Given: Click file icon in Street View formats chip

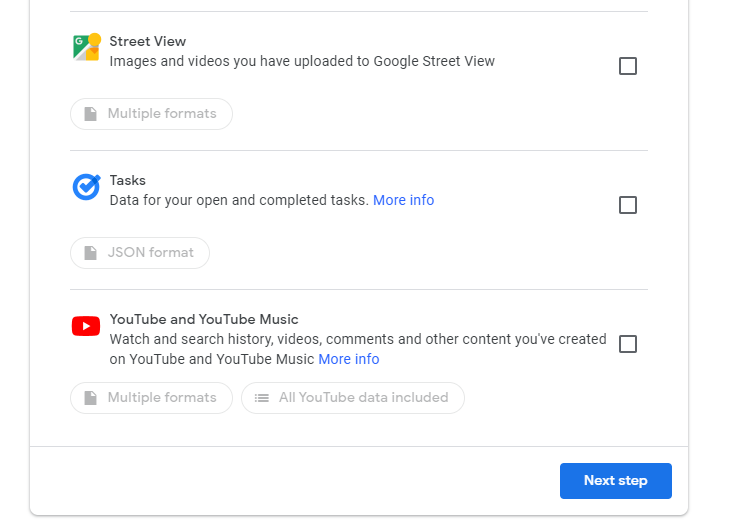Looking at the screenshot, I should 90,114.
